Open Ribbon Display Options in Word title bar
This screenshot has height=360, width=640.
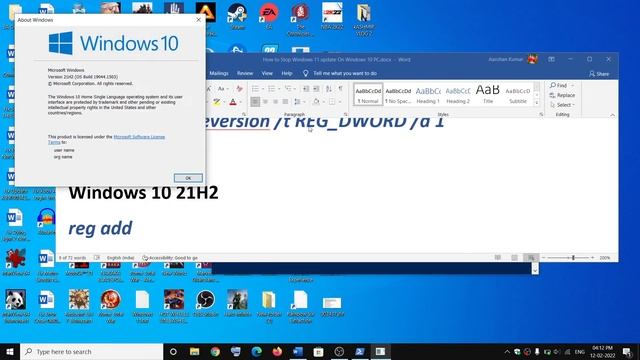[x=551, y=59]
